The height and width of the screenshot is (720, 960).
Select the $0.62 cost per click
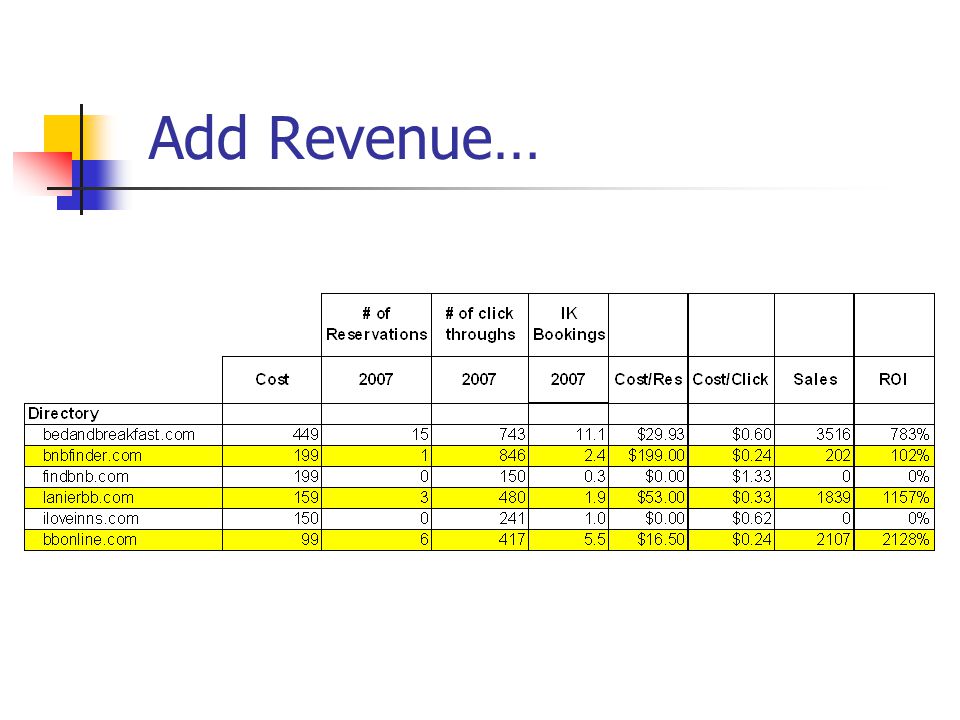pos(731,519)
